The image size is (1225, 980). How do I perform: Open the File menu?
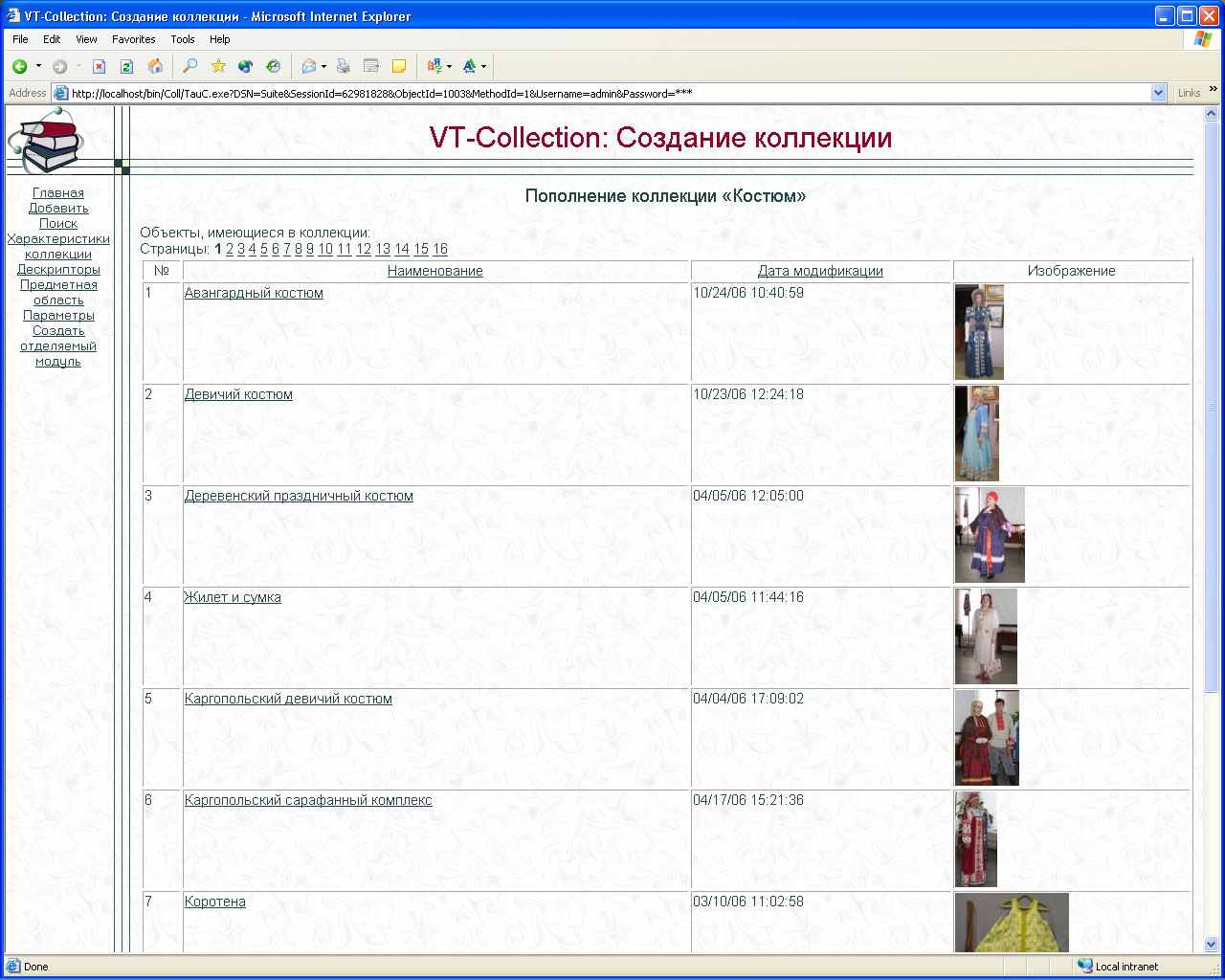[20, 39]
